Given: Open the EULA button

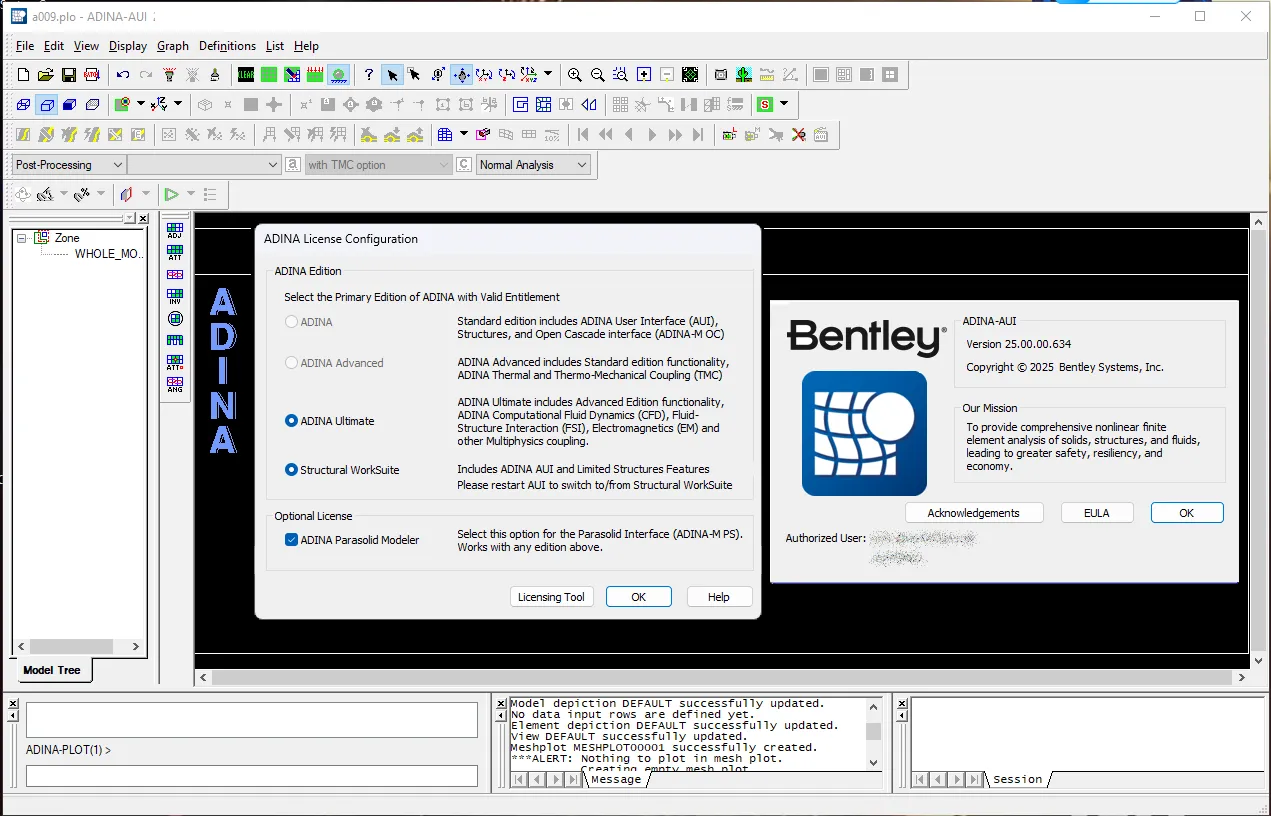Looking at the screenshot, I should pyautogui.click(x=1097, y=513).
